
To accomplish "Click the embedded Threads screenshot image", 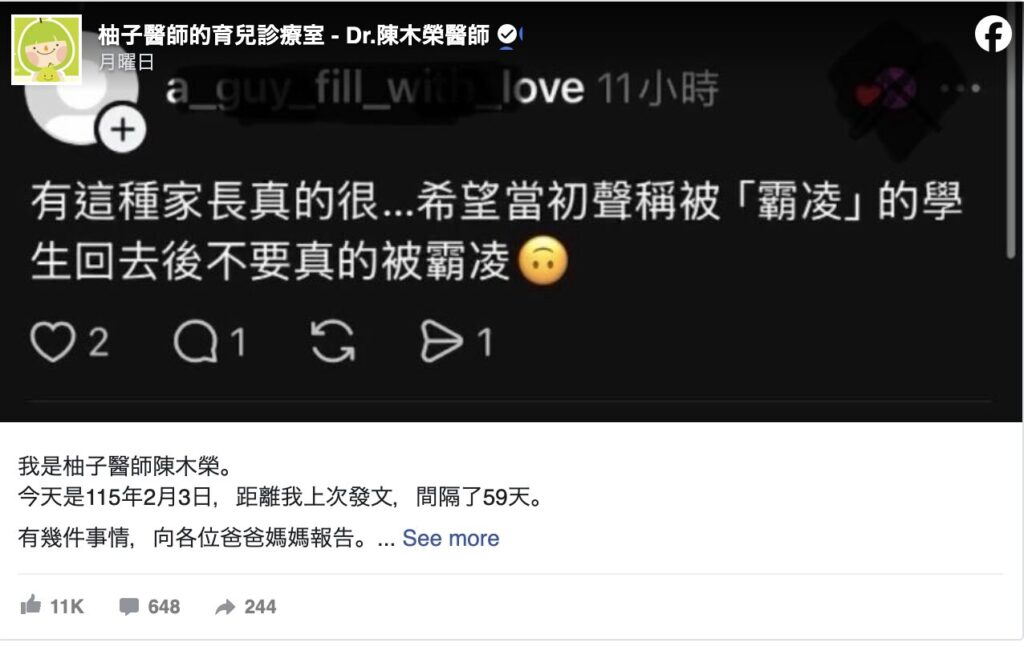I will (511, 212).
